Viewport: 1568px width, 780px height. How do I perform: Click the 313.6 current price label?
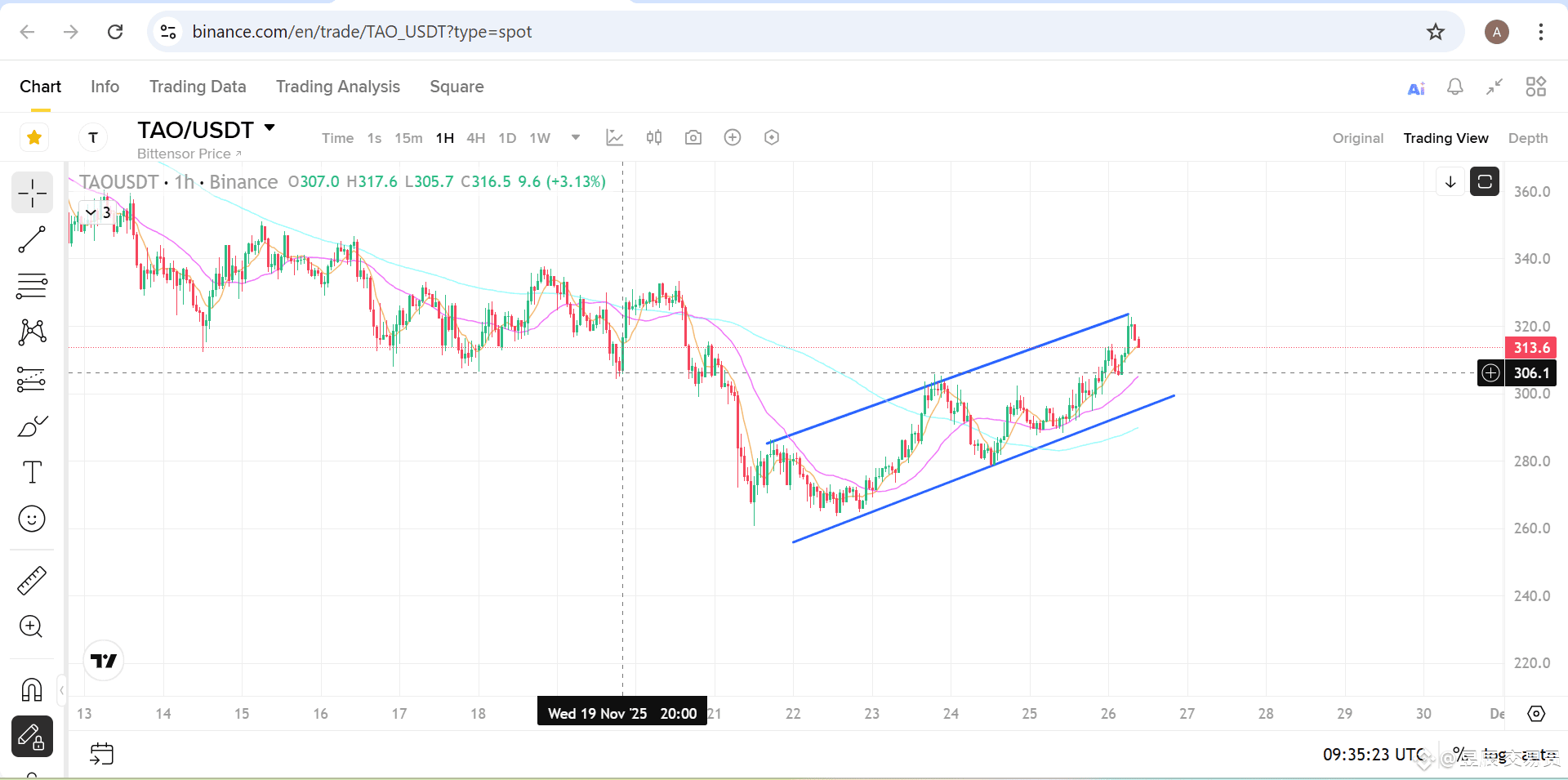click(1530, 348)
